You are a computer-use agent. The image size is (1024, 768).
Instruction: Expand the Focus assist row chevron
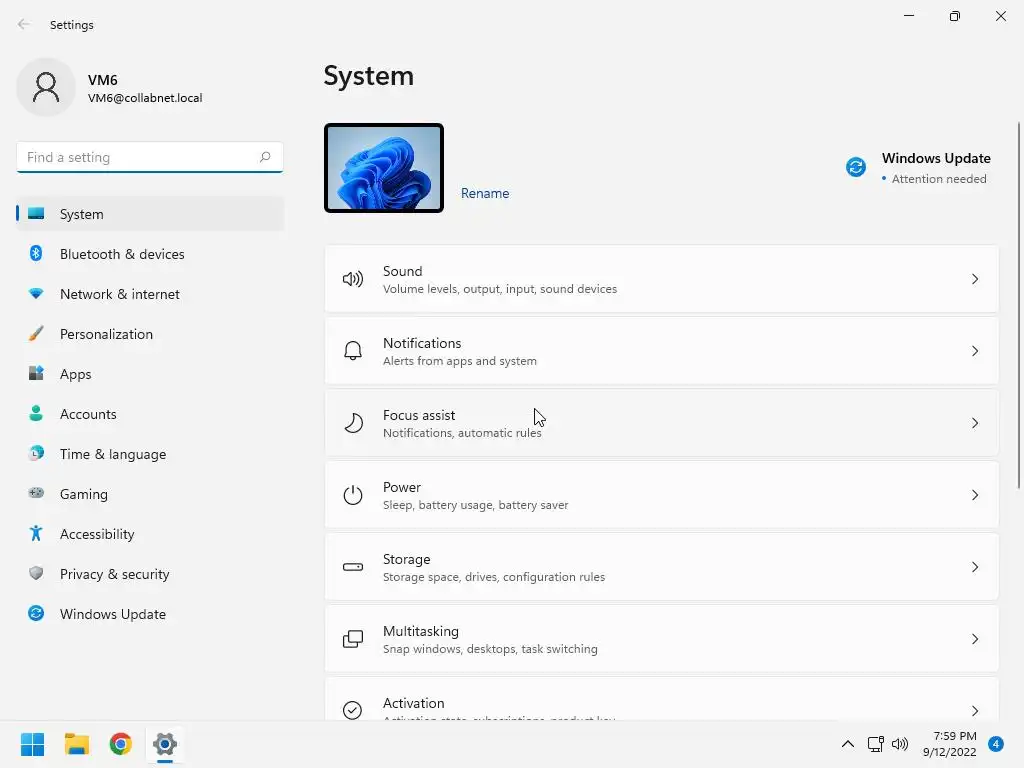coord(974,423)
